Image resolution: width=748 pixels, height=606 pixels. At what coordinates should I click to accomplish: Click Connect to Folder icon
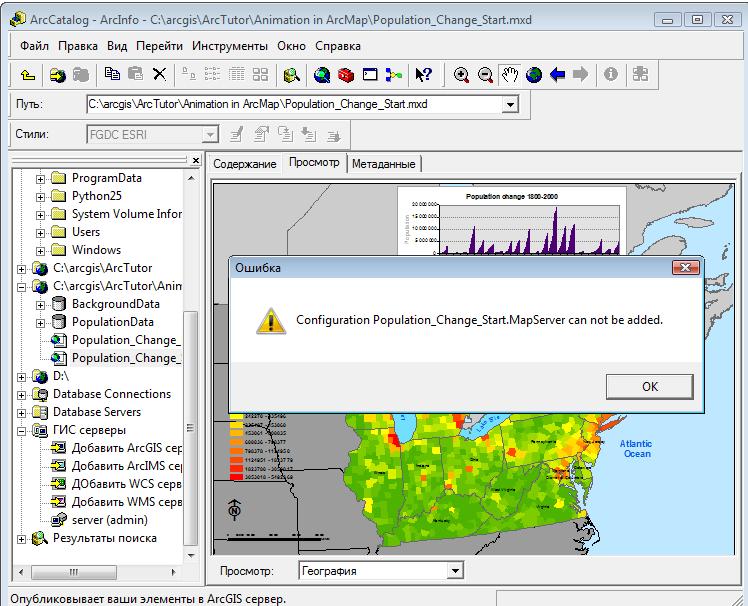click(x=58, y=74)
